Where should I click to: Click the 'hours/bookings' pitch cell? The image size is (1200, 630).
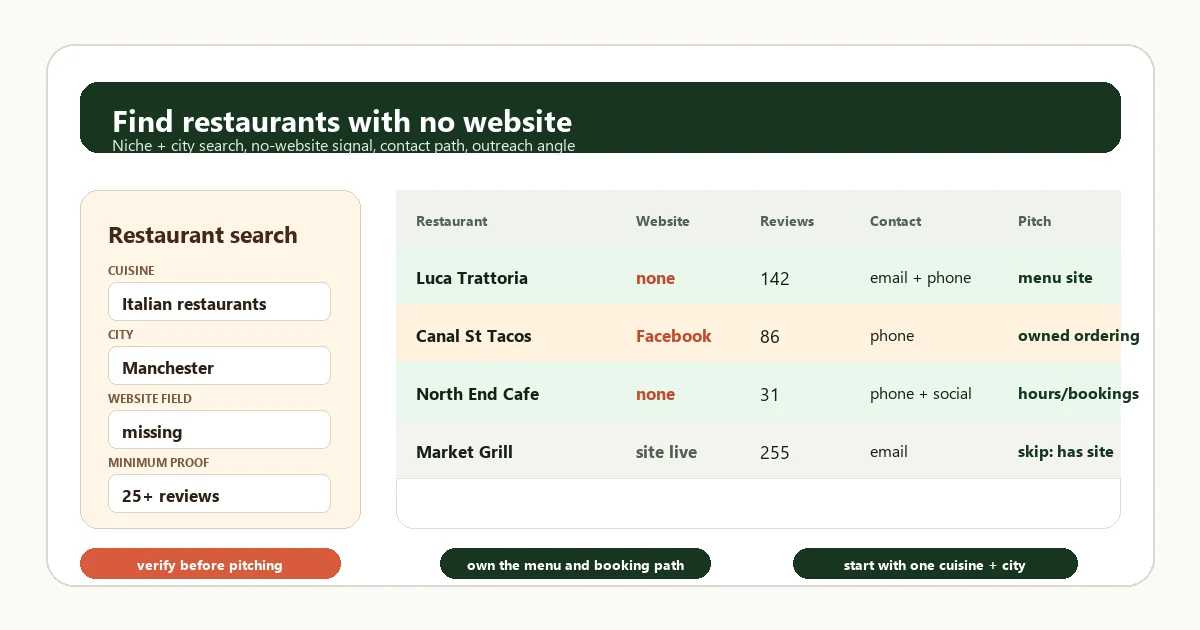tap(1078, 394)
